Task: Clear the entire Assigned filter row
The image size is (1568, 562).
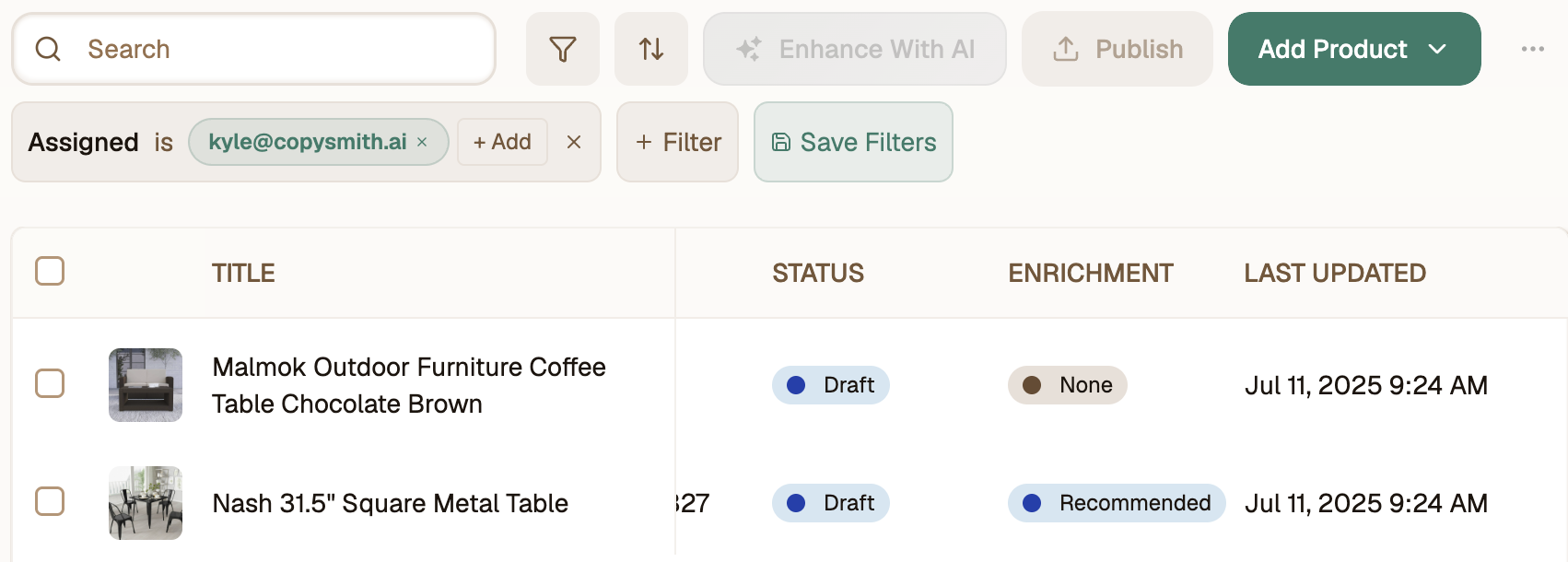Action: pos(574,142)
